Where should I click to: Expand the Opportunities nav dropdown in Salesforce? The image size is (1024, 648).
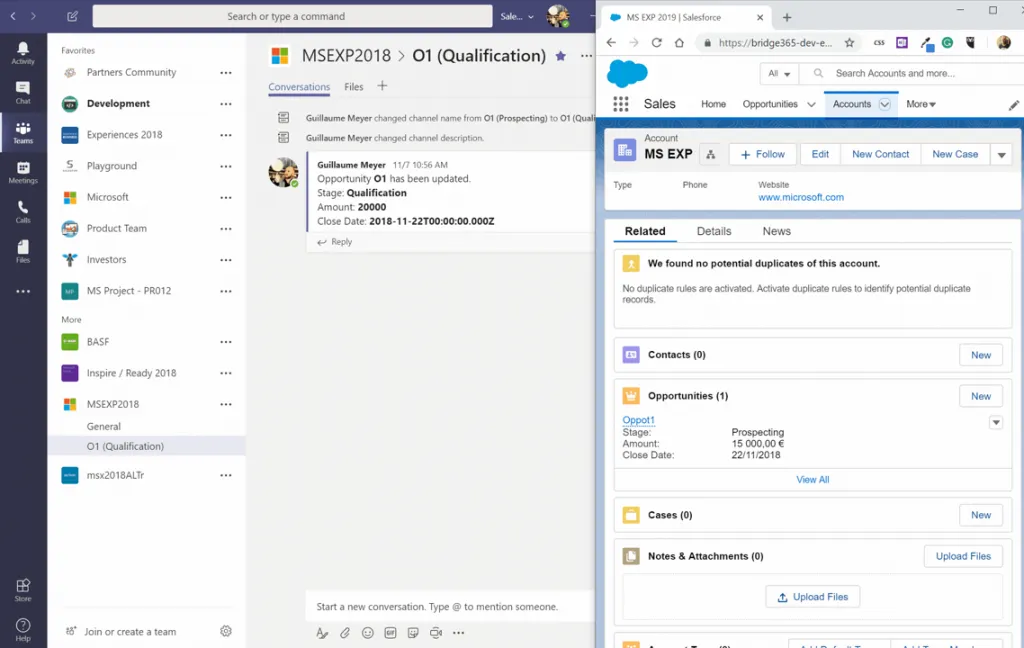811,105
